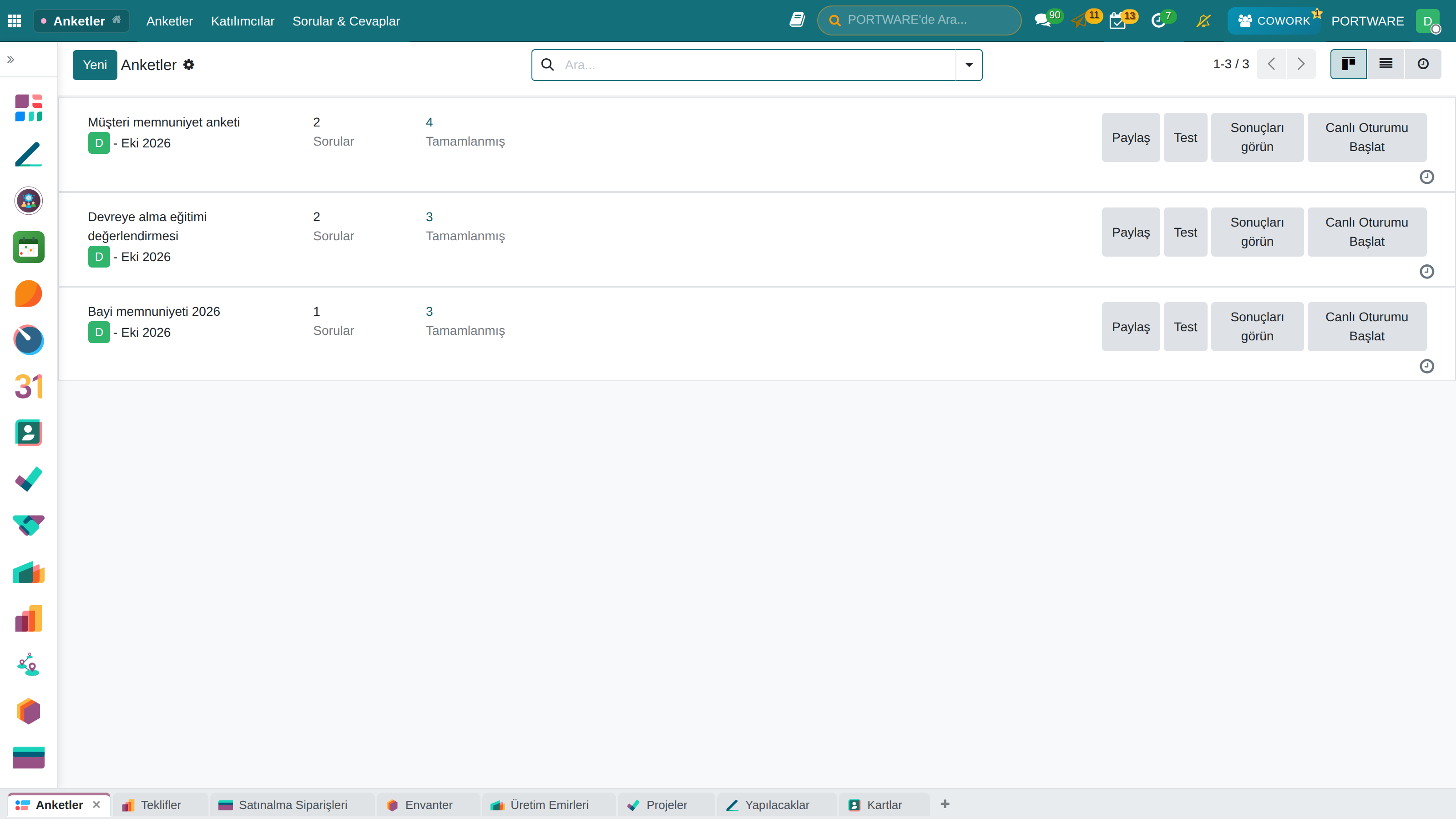This screenshot has width=1456, height=819.
Task: Click Yeni to create a new survey
Action: tap(95, 65)
